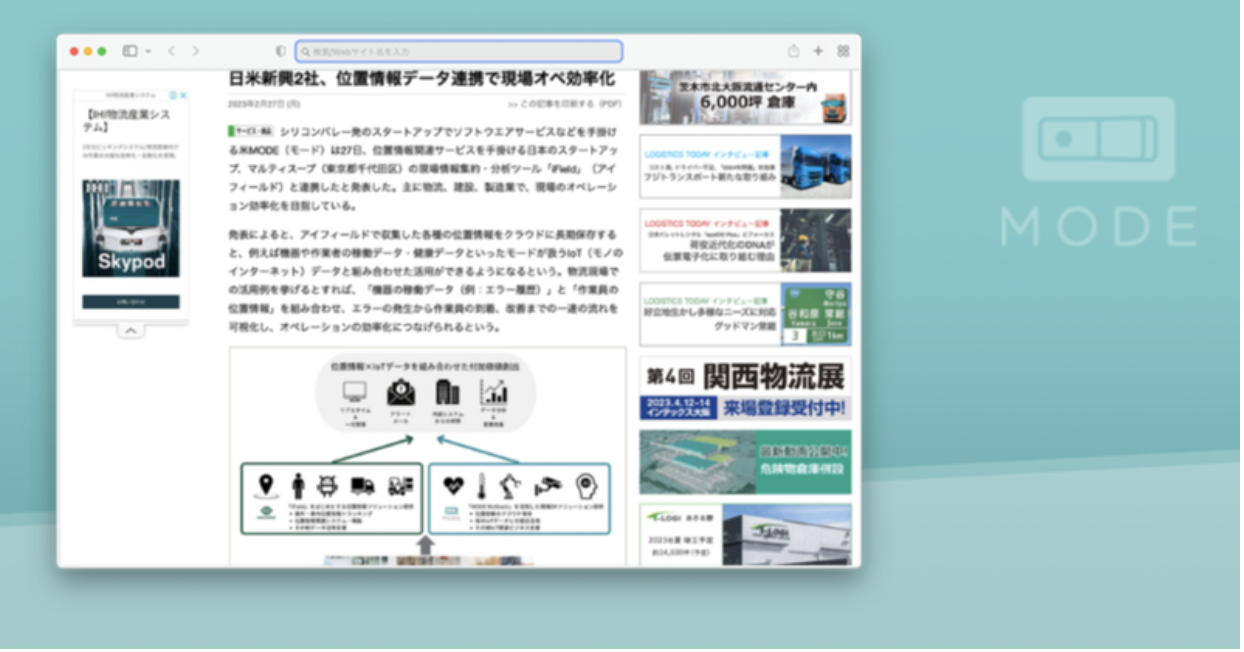
Task: Open a new tab with plus icon
Action: 818,51
